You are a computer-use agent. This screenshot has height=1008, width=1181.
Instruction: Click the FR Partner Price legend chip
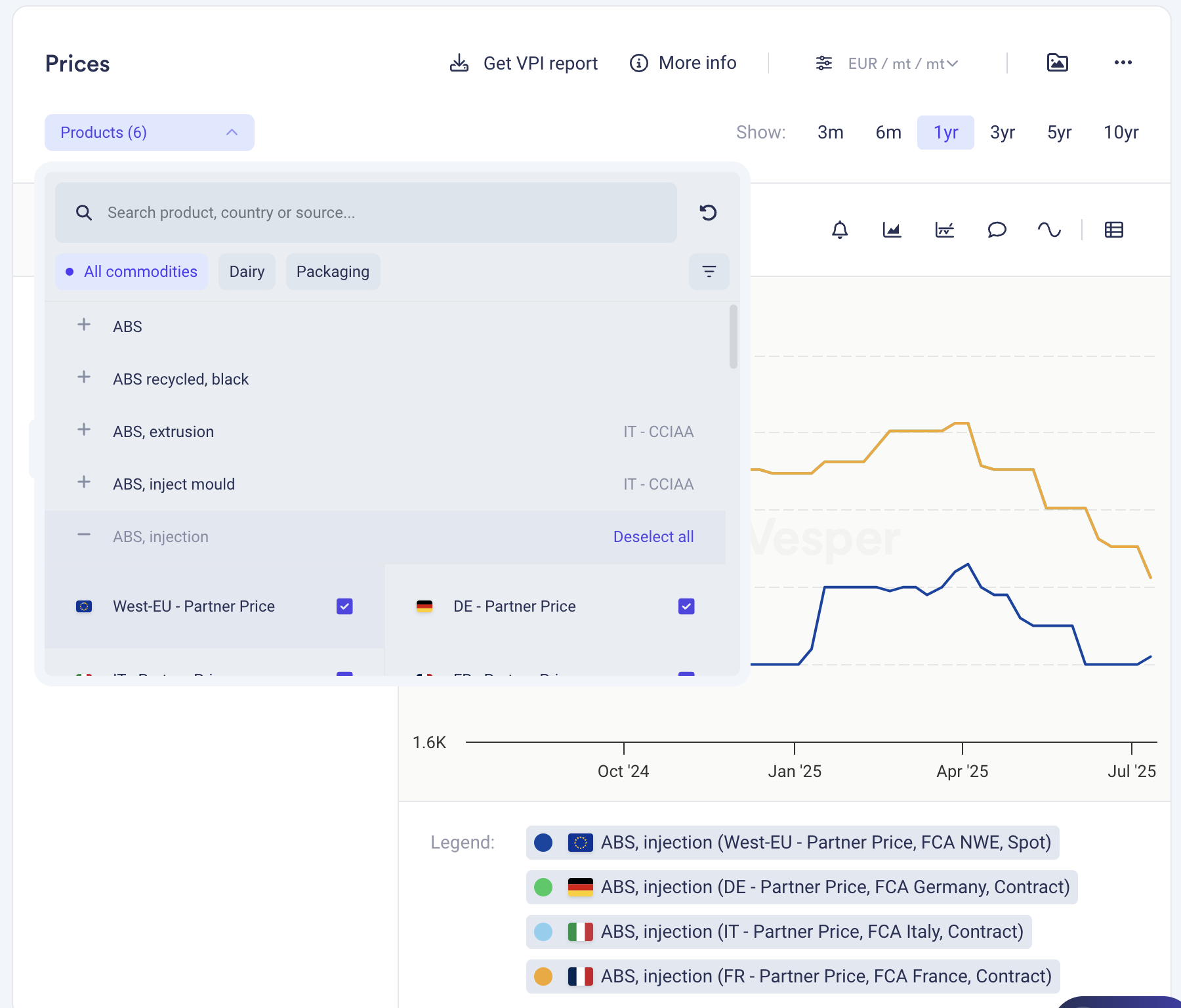793,976
